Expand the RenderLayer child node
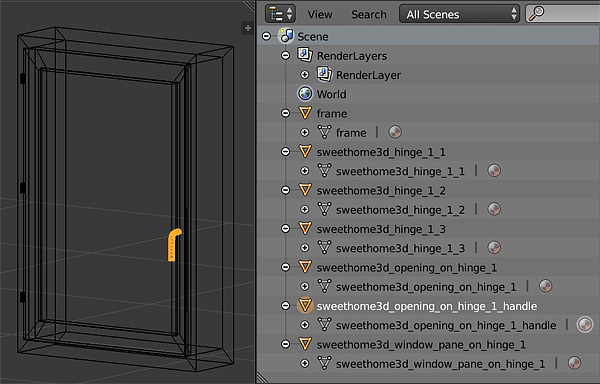Image resolution: width=600 pixels, height=384 pixels. pos(305,75)
